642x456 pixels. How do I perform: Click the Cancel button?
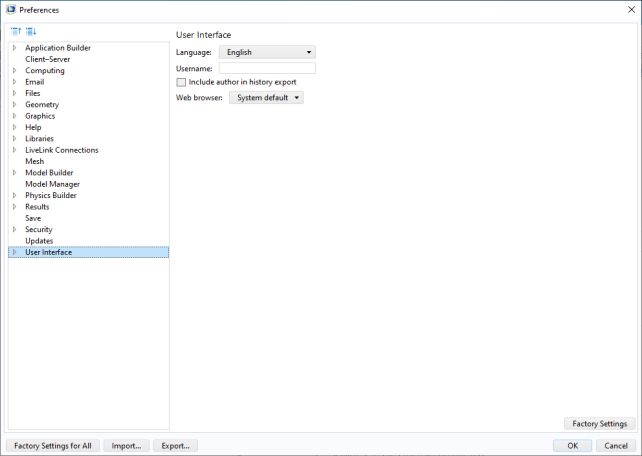click(x=616, y=446)
